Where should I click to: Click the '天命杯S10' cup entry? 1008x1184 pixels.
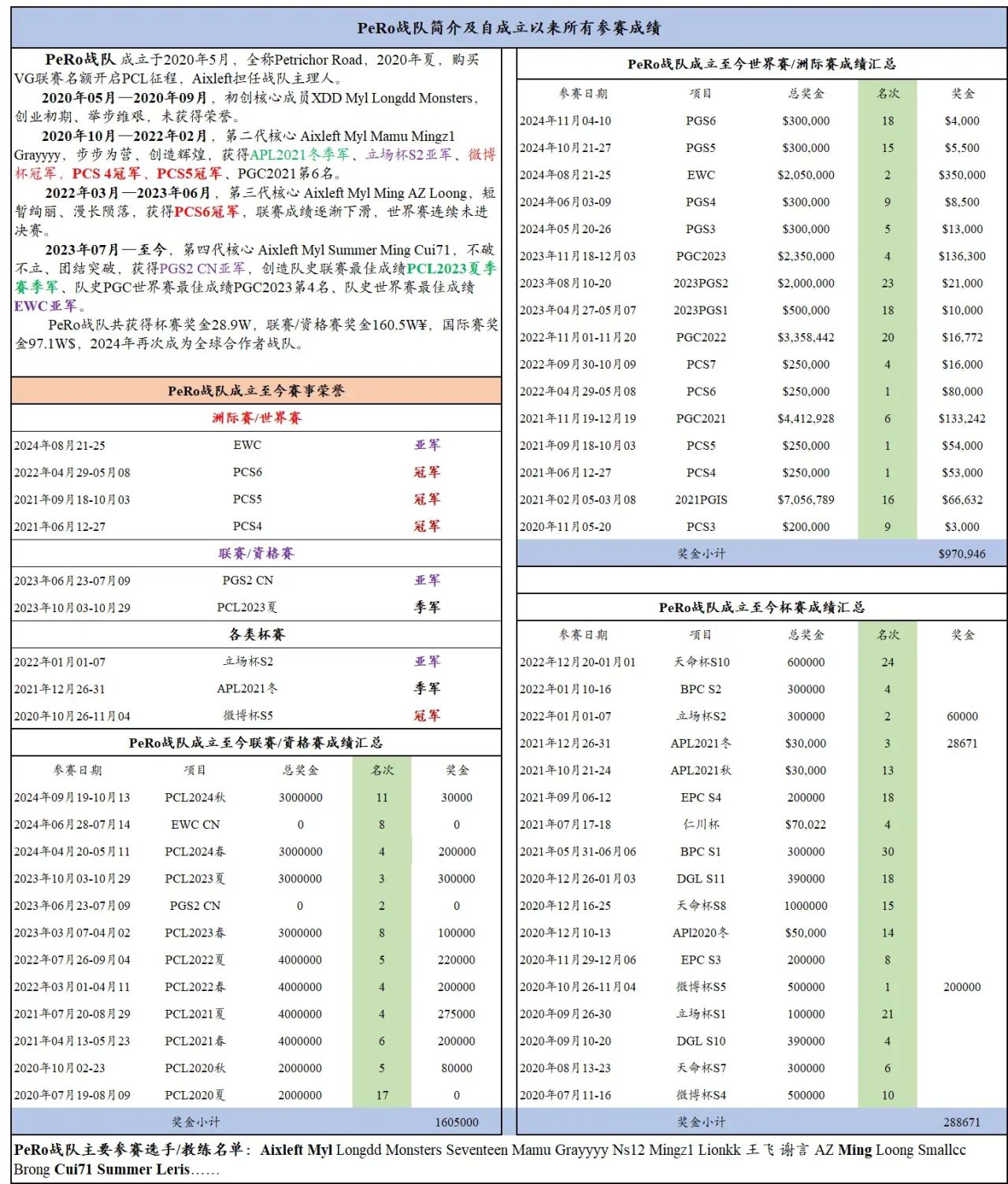(701, 662)
